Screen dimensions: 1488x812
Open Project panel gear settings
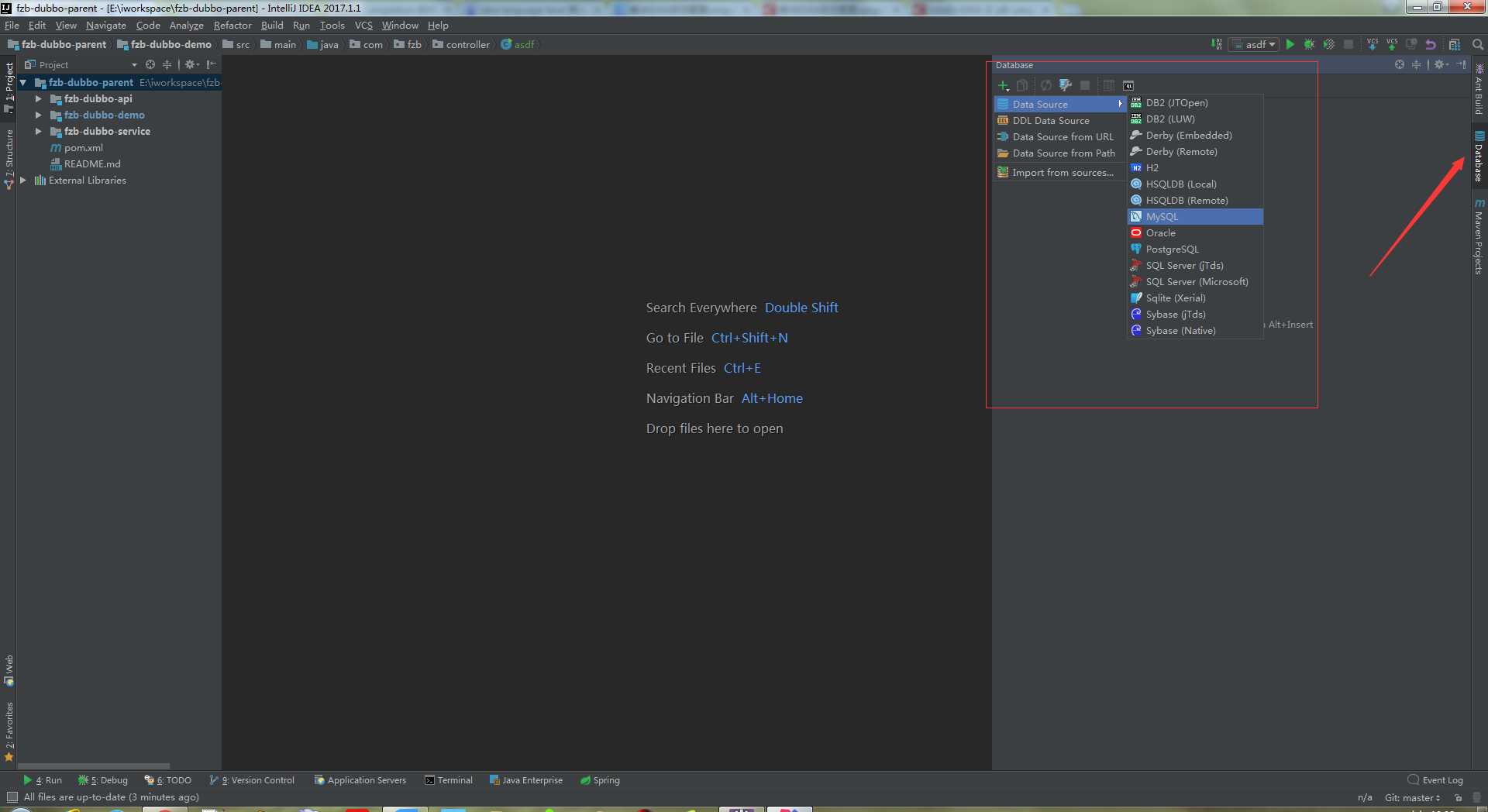point(191,64)
